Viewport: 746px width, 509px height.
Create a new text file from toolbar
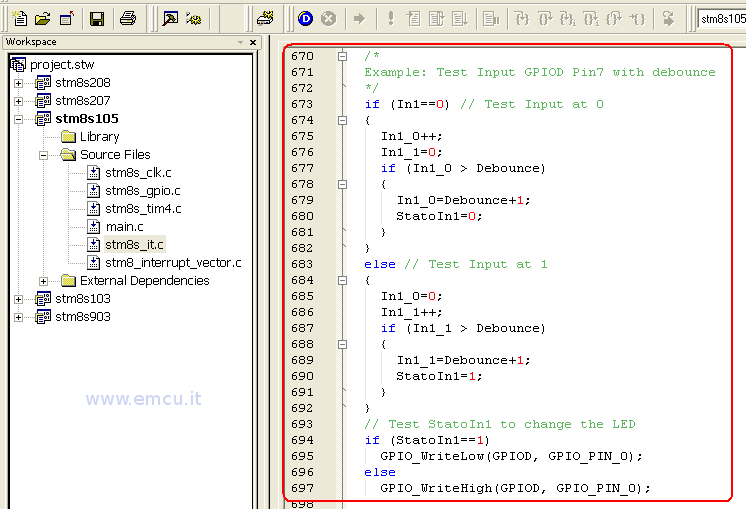coord(20,19)
